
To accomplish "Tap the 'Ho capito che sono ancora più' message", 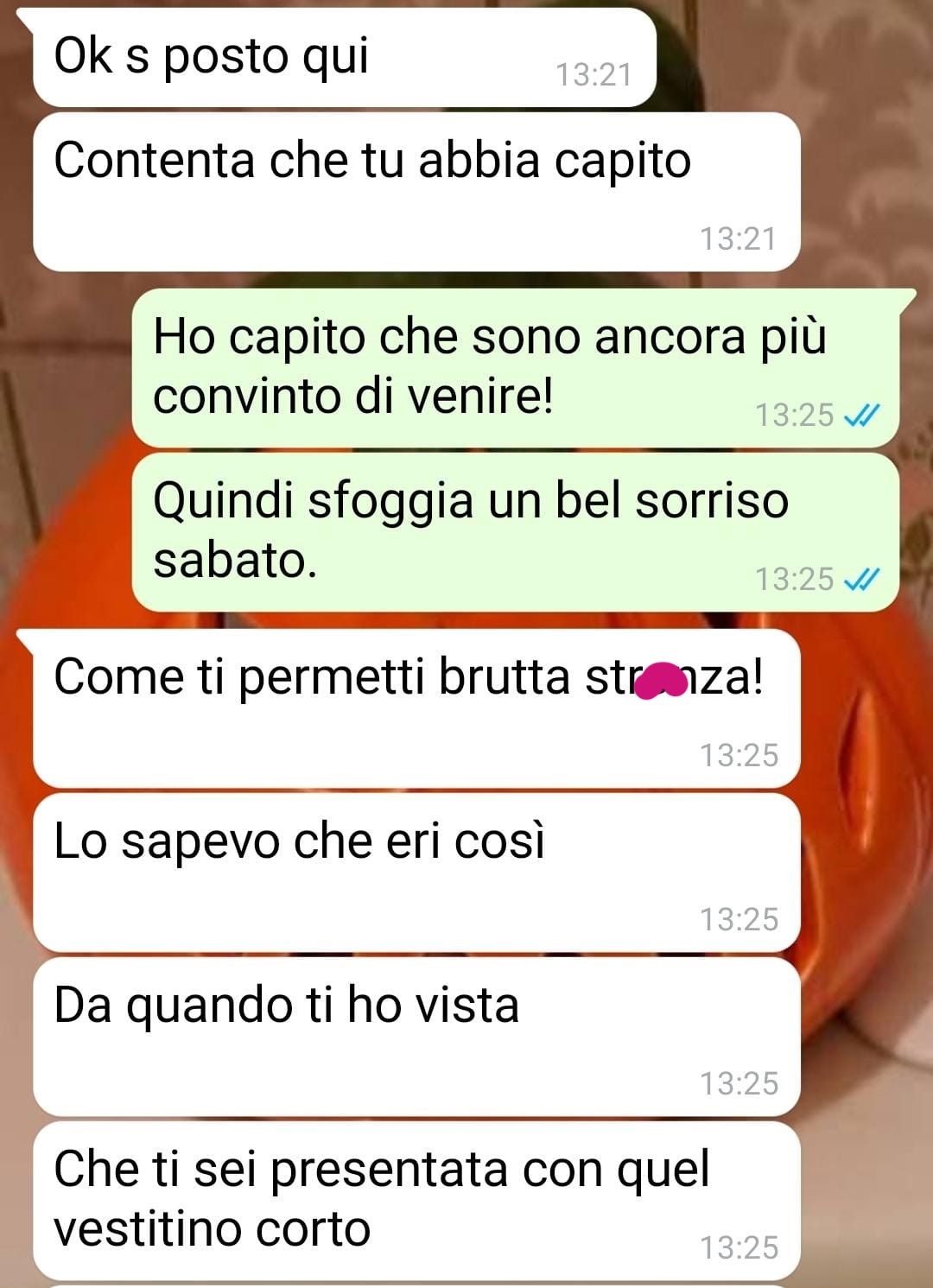I will tap(516, 368).
